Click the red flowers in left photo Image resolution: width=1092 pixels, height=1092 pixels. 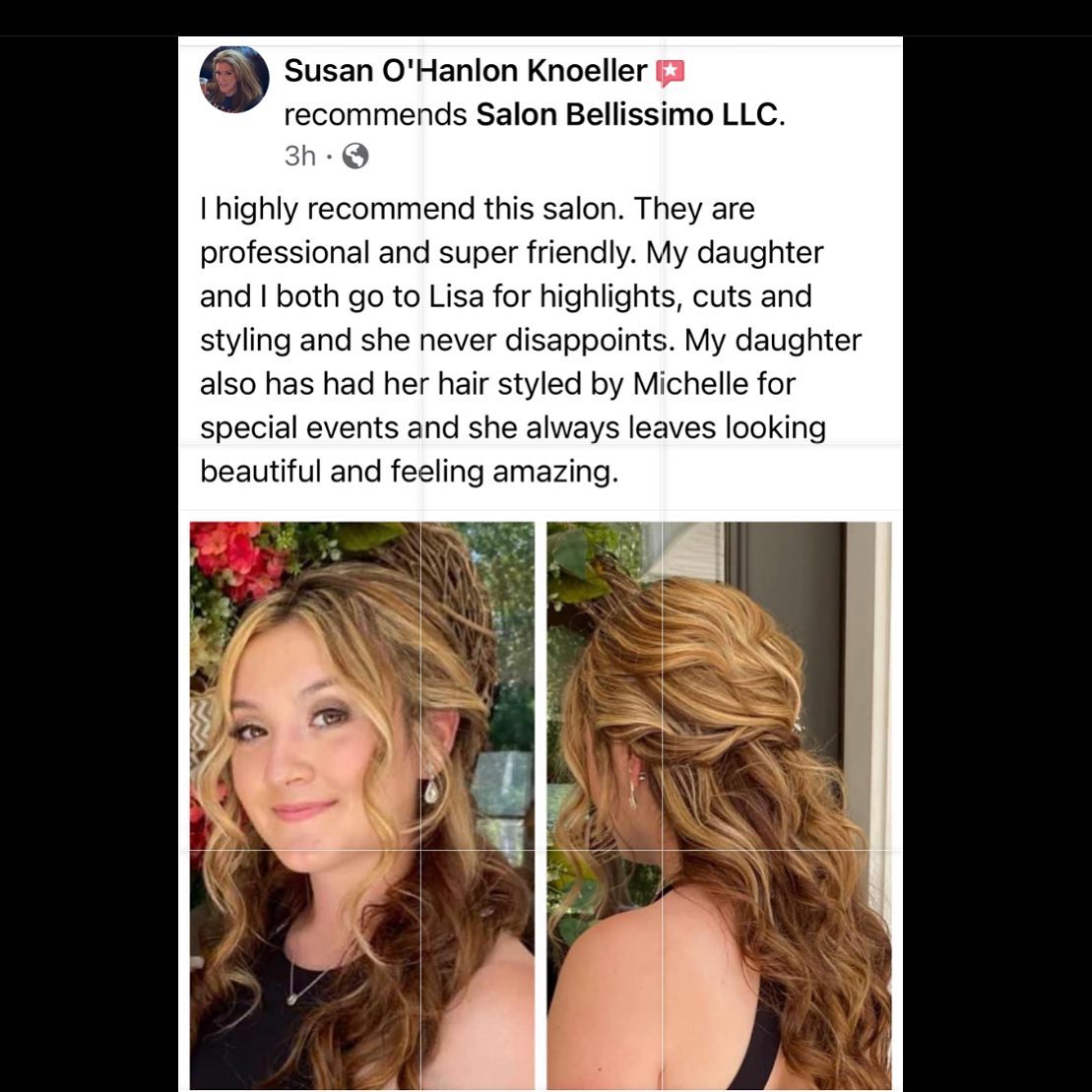pos(235,557)
